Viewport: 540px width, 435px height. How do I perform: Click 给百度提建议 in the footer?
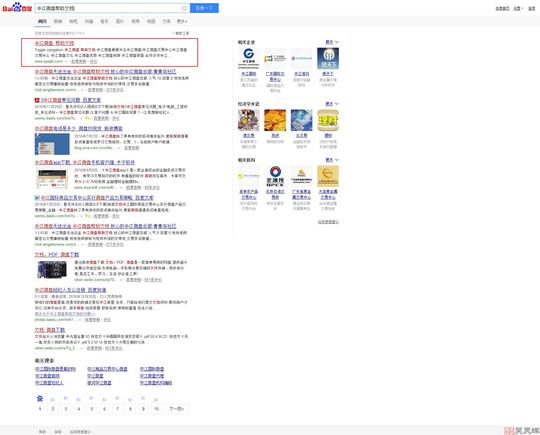[80, 432]
